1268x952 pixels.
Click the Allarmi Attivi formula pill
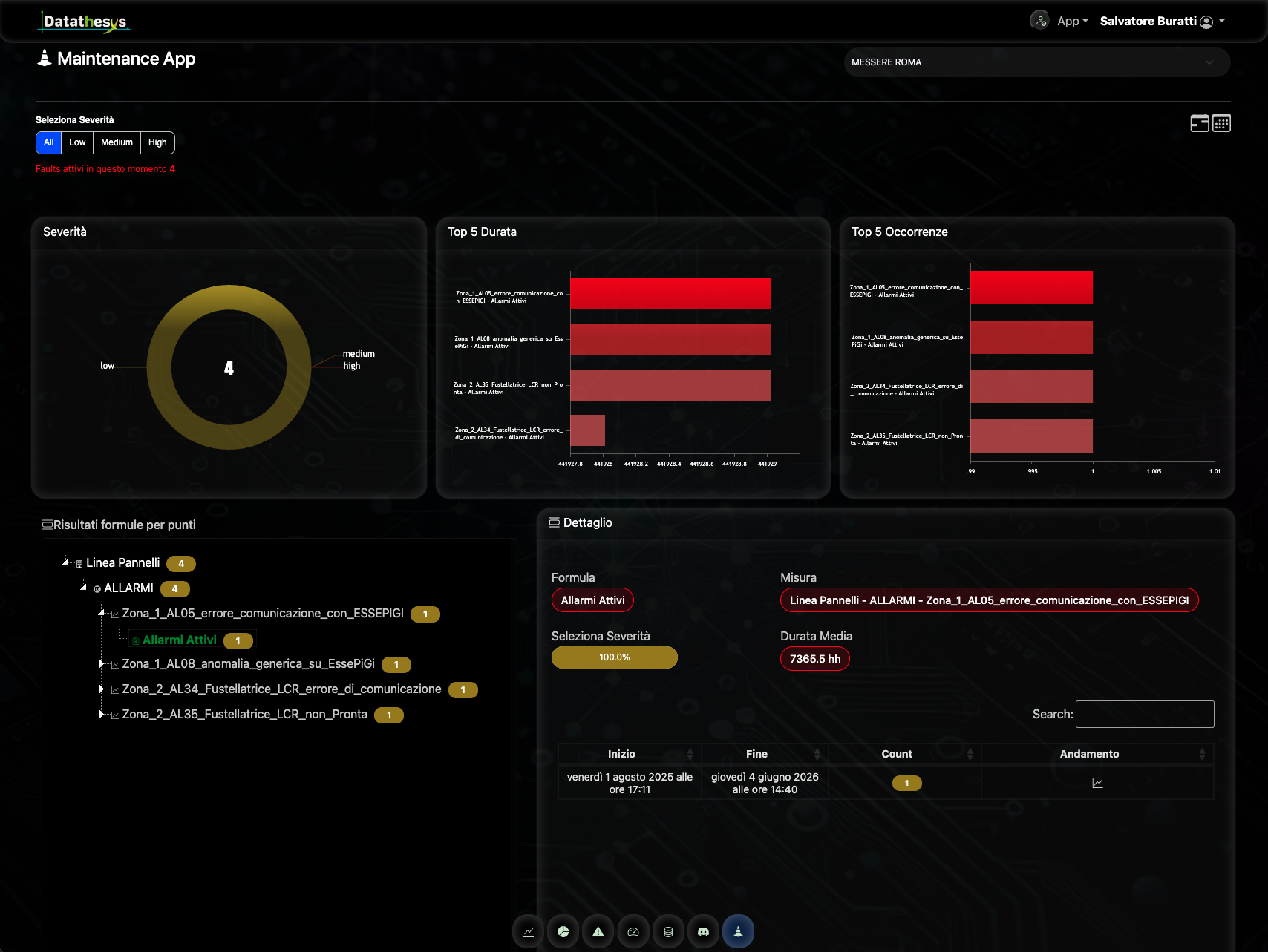(x=592, y=600)
